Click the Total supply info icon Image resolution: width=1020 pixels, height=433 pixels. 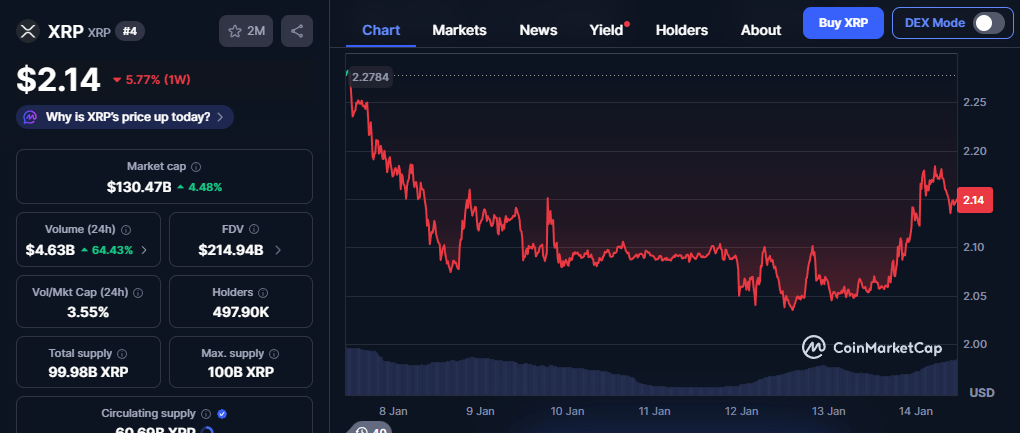click(122, 354)
